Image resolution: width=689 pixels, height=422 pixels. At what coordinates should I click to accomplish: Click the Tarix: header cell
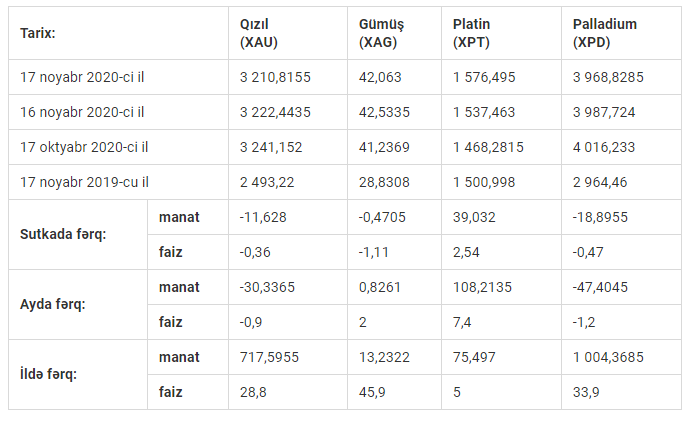click(38, 33)
